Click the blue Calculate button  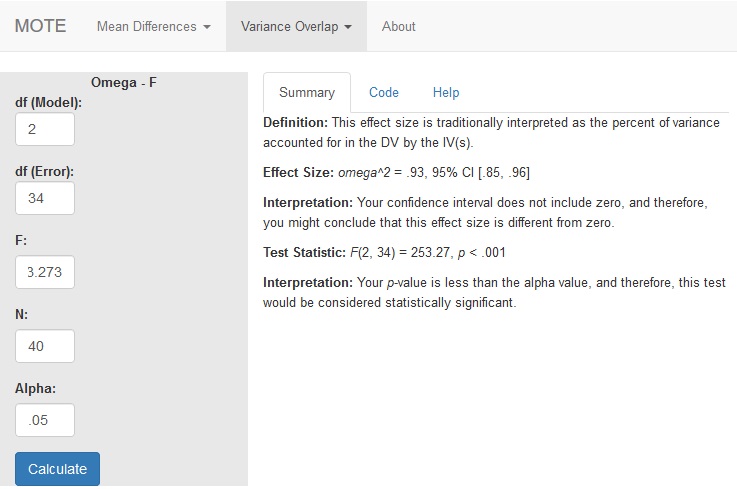tap(57, 469)
